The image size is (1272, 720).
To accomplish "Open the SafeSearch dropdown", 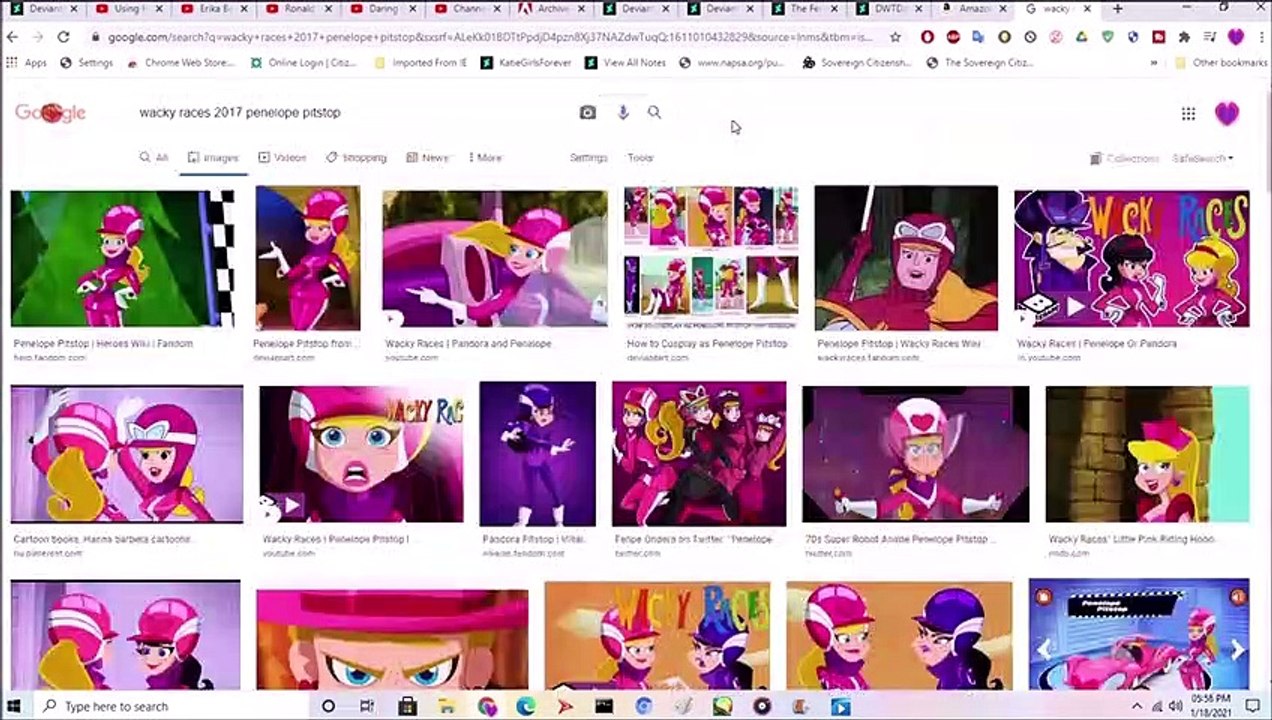I will click(1203, 158).
